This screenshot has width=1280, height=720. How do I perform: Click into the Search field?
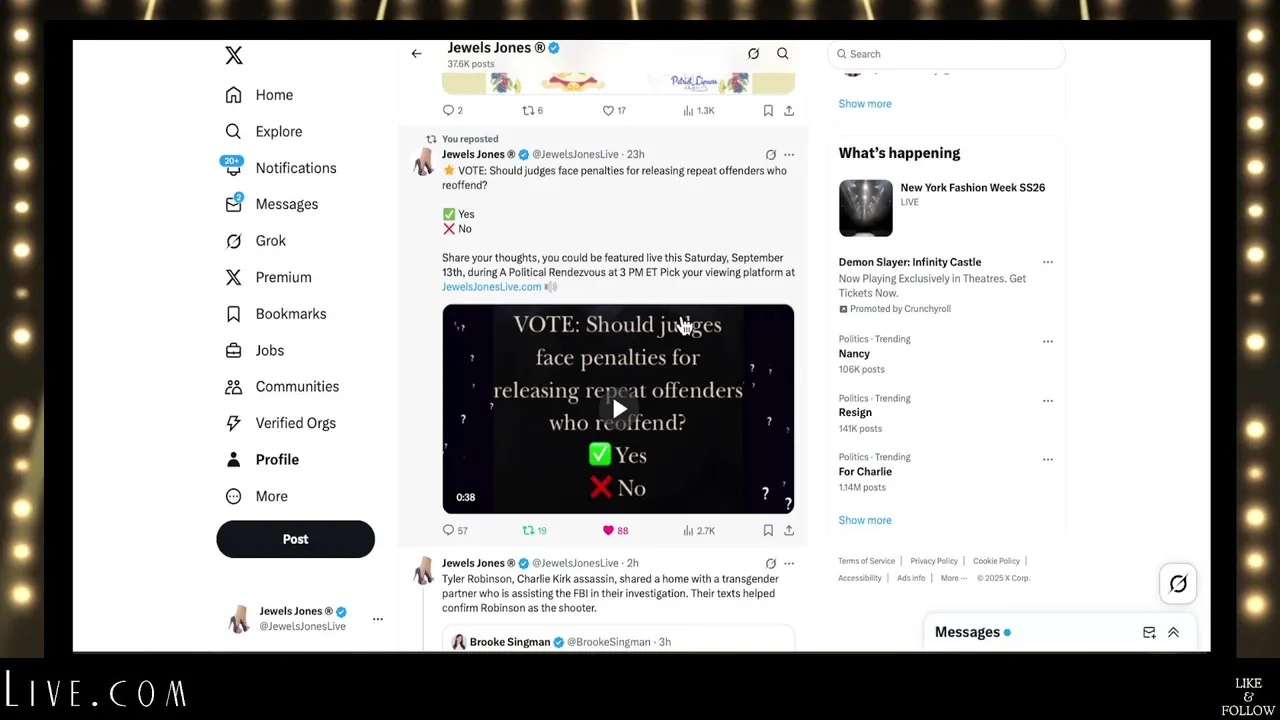(x=947, y=54)
